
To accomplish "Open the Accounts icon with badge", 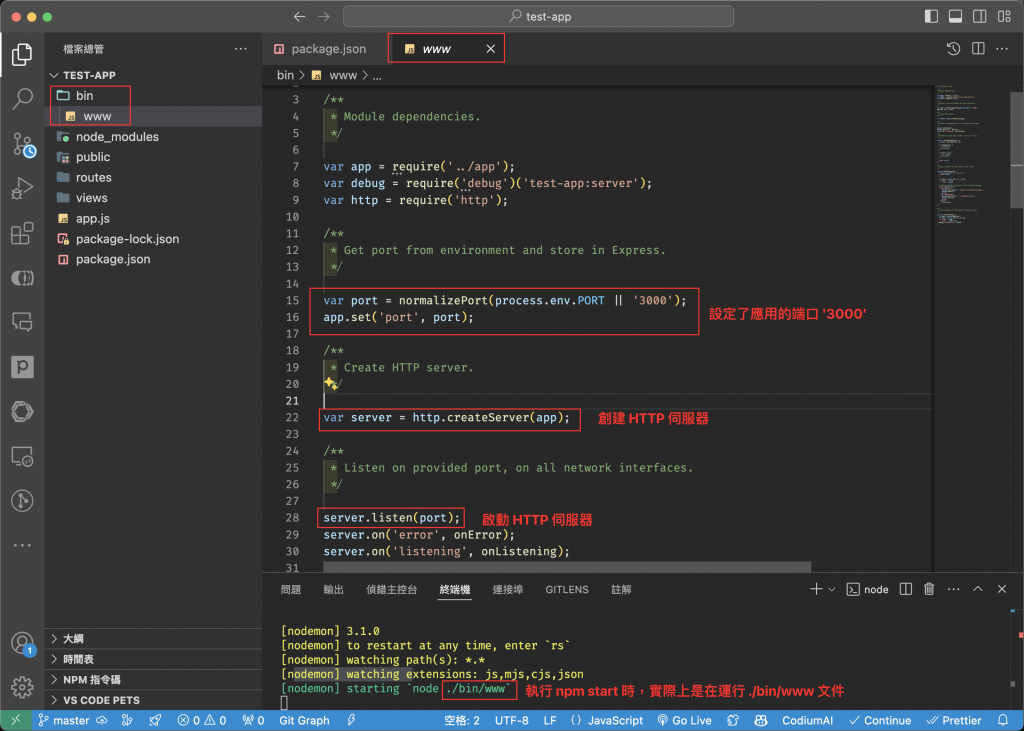I will pyautogui.click(x=22, y=643).
